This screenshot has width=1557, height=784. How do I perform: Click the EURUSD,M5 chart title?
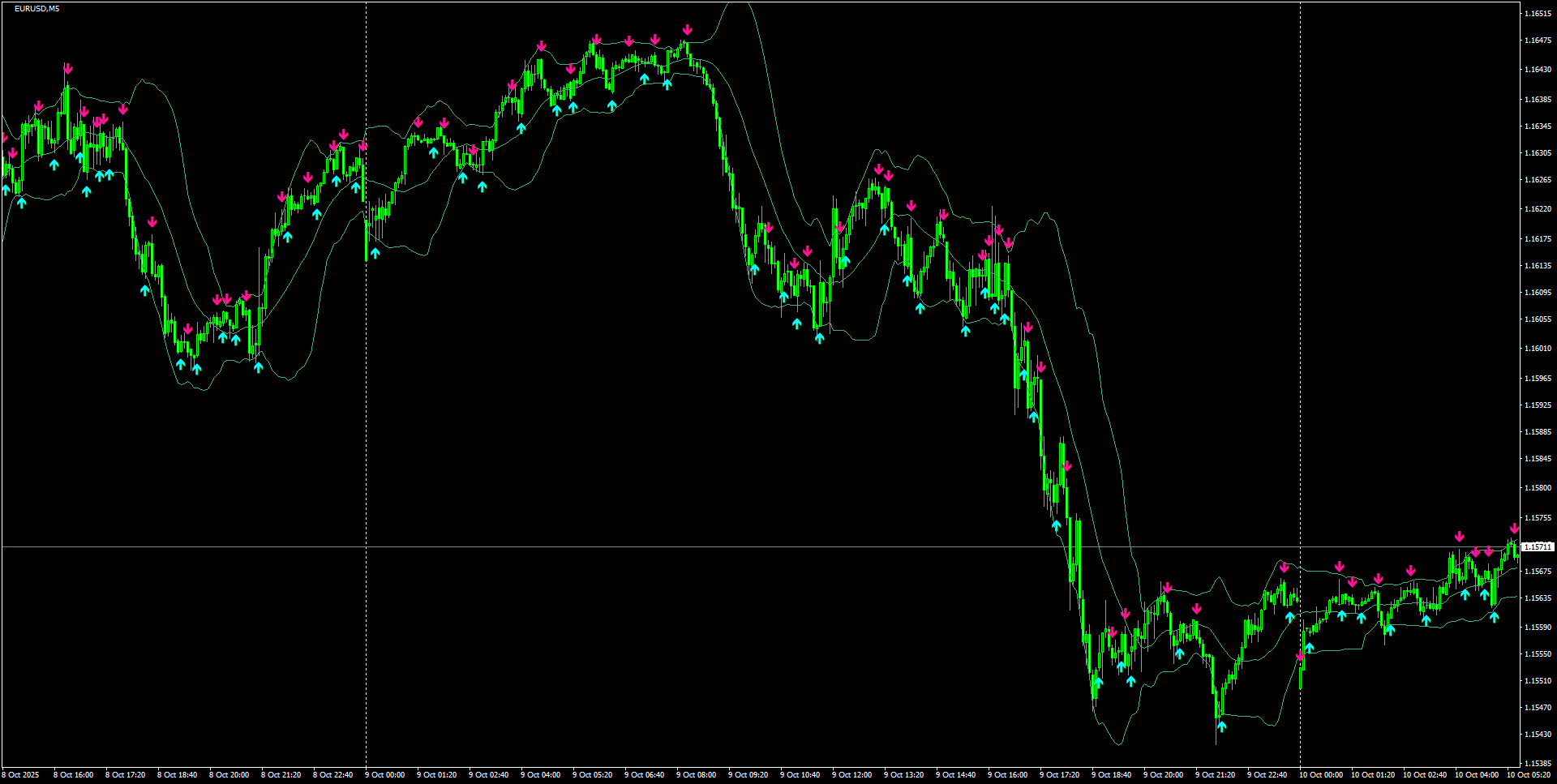(36, 9)
